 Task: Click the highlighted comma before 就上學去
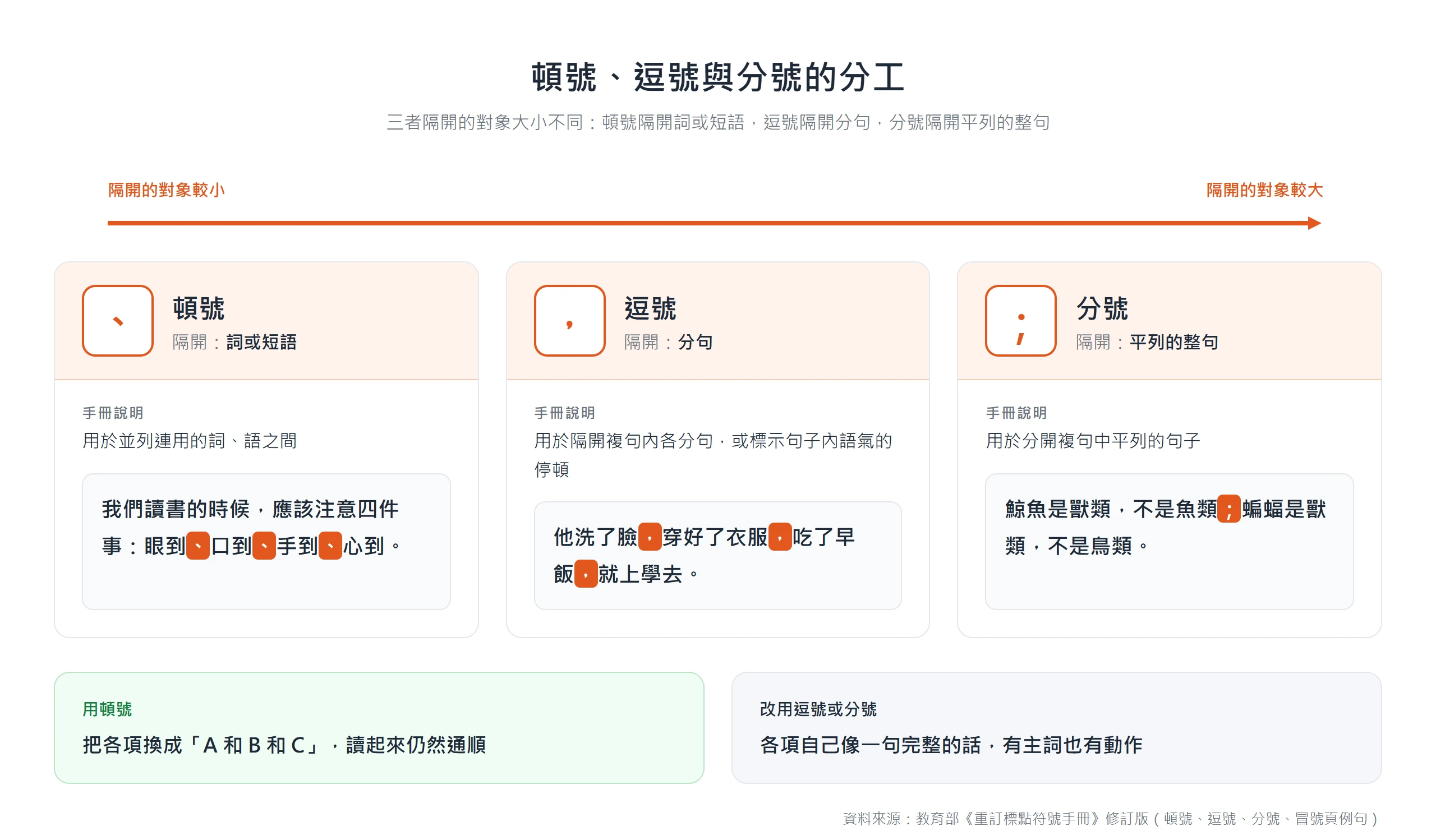[586, 574]
